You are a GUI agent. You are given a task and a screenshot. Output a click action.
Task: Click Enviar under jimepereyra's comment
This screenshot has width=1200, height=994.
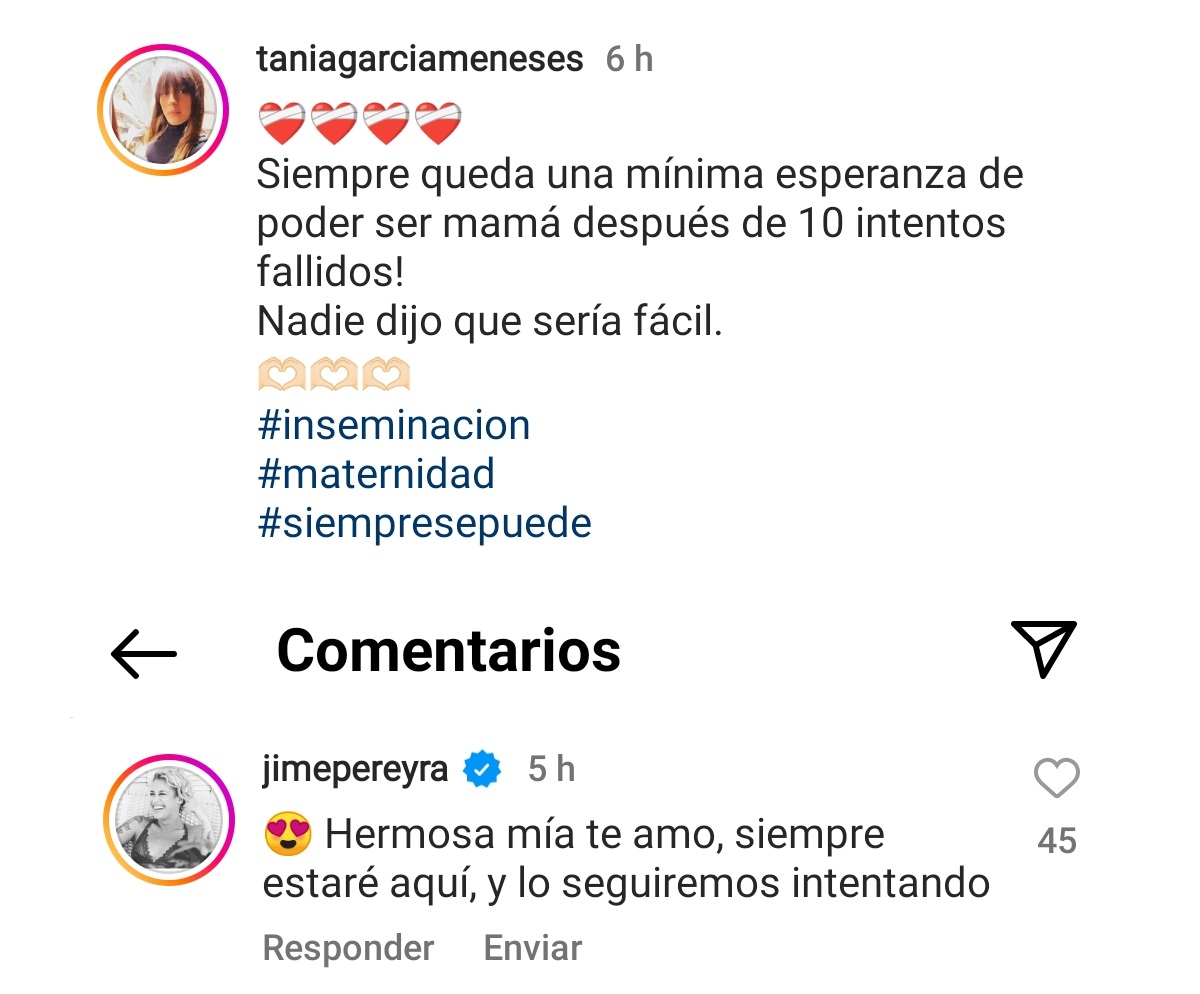point(532,946)
